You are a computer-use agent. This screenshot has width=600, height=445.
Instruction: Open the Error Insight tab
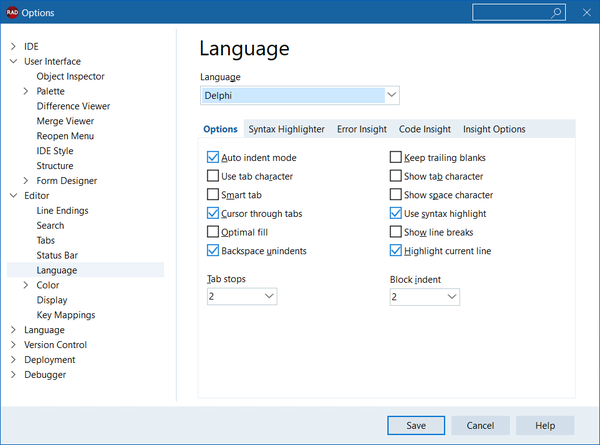[x=362, y=129]
